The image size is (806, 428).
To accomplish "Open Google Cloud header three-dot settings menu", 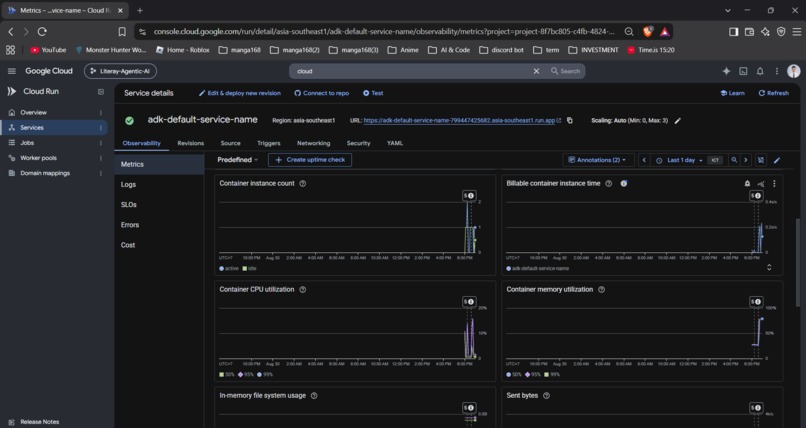I will (777, 71).
